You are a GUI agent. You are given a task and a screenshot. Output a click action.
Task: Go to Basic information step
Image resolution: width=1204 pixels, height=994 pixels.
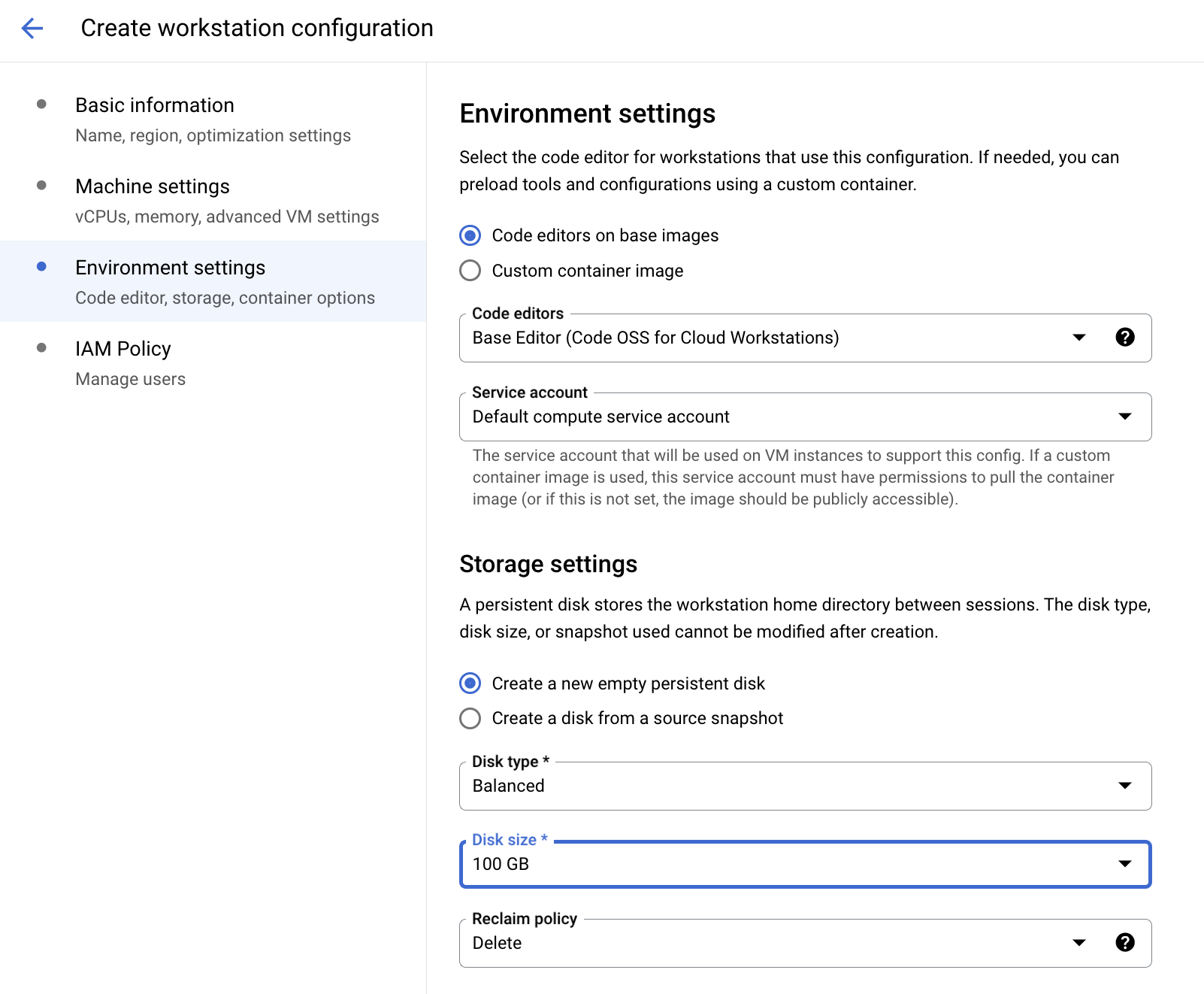pos(155,105)
